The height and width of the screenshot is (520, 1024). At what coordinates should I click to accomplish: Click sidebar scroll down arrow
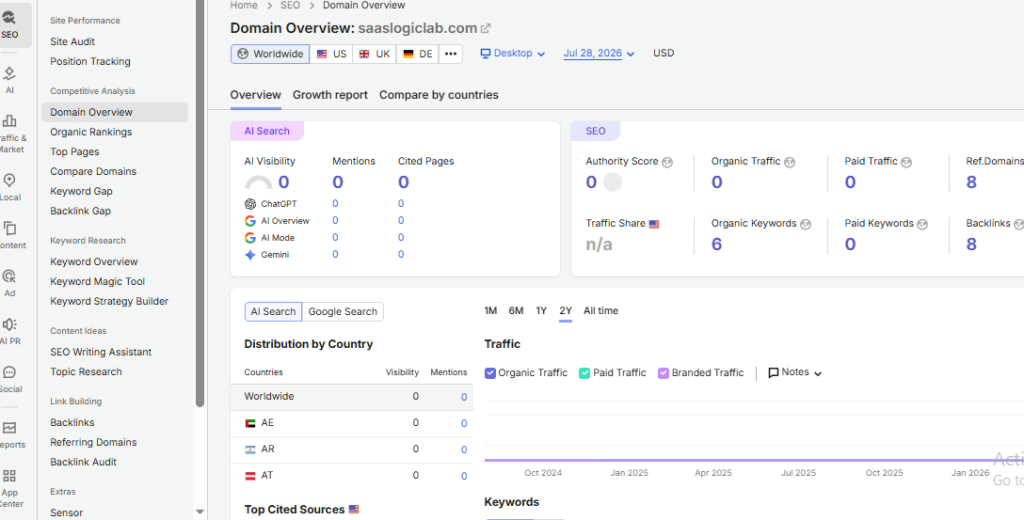[x=200, y=512]
